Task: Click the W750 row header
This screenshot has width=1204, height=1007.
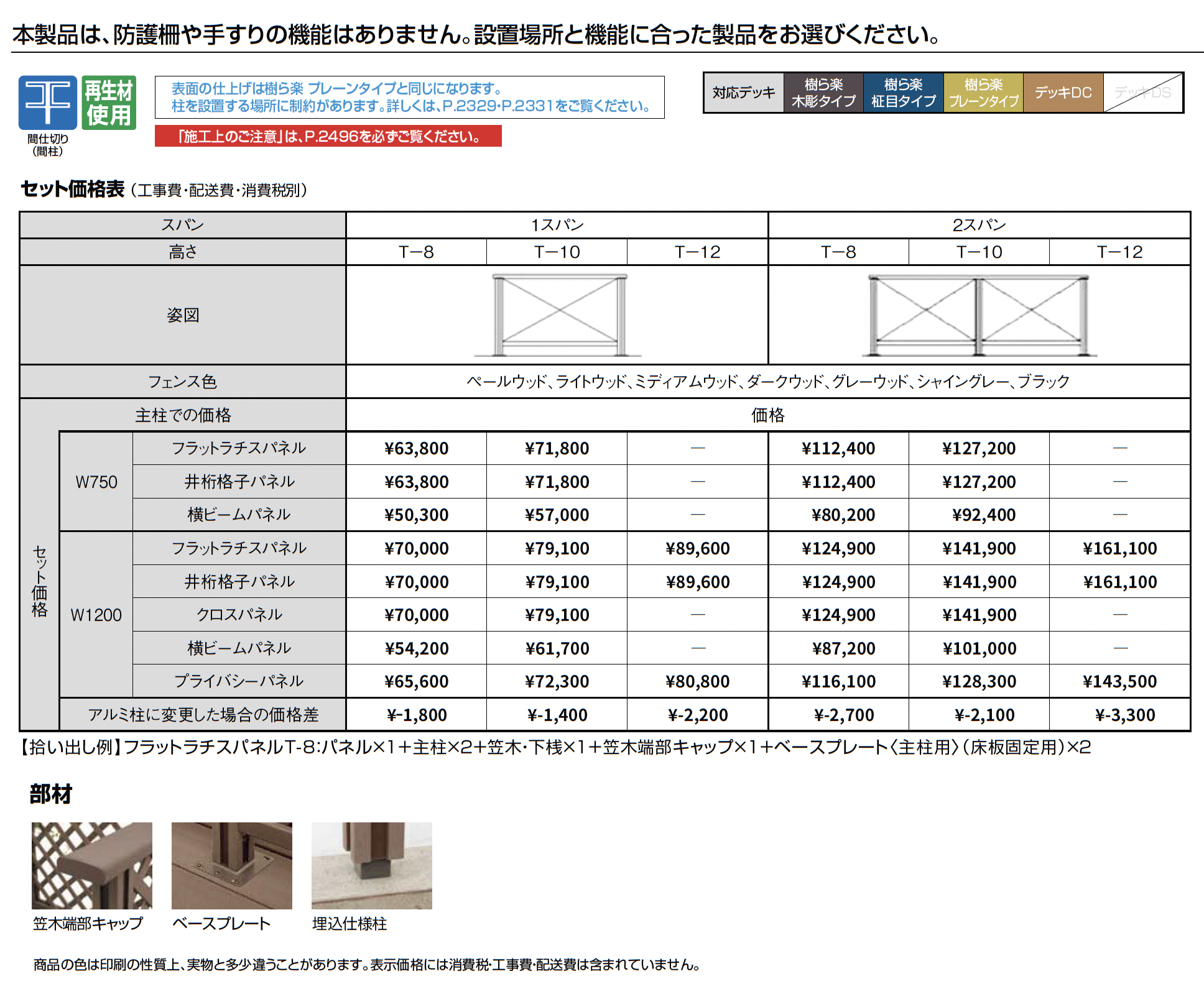Action: point(96,482)
